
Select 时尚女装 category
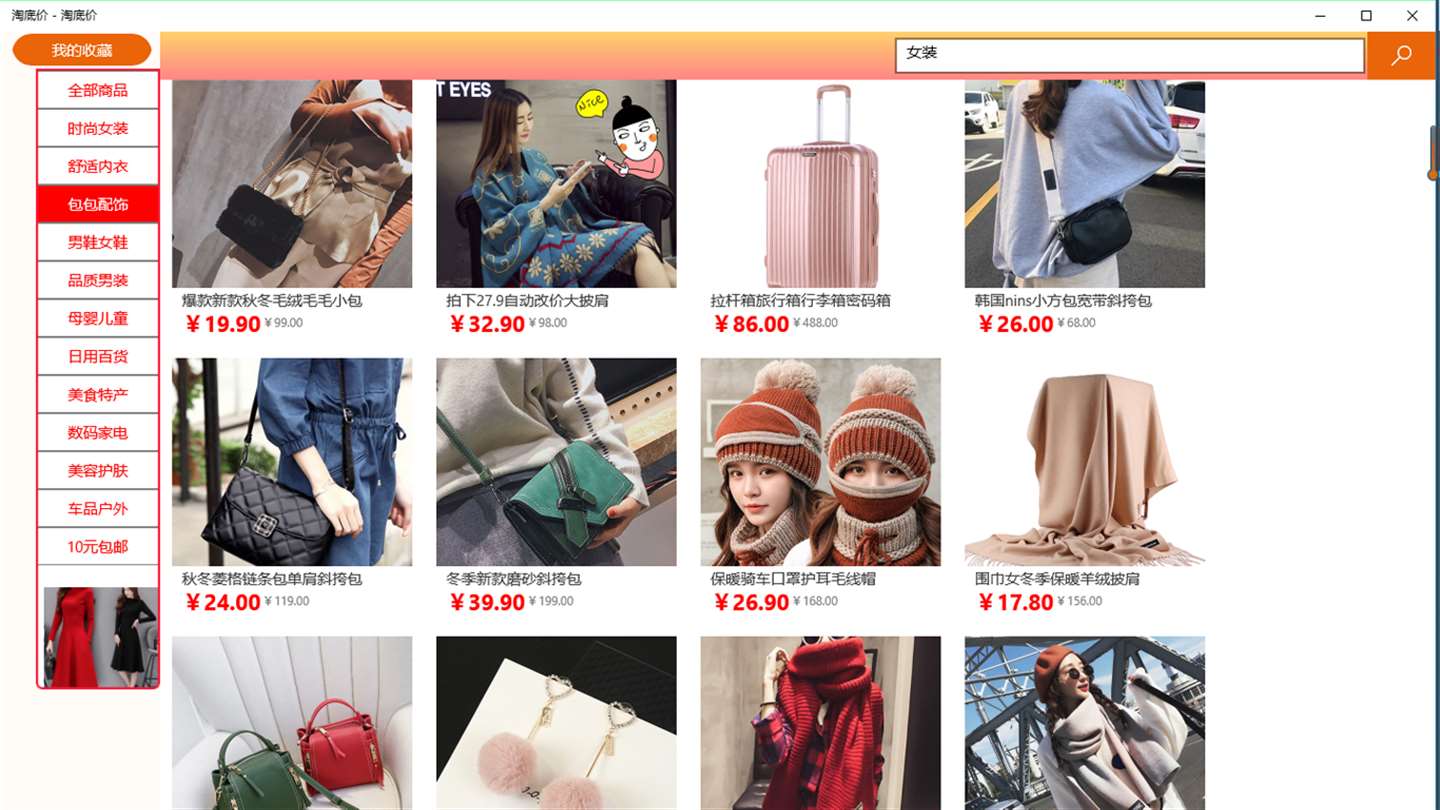(x=98, y=128)
